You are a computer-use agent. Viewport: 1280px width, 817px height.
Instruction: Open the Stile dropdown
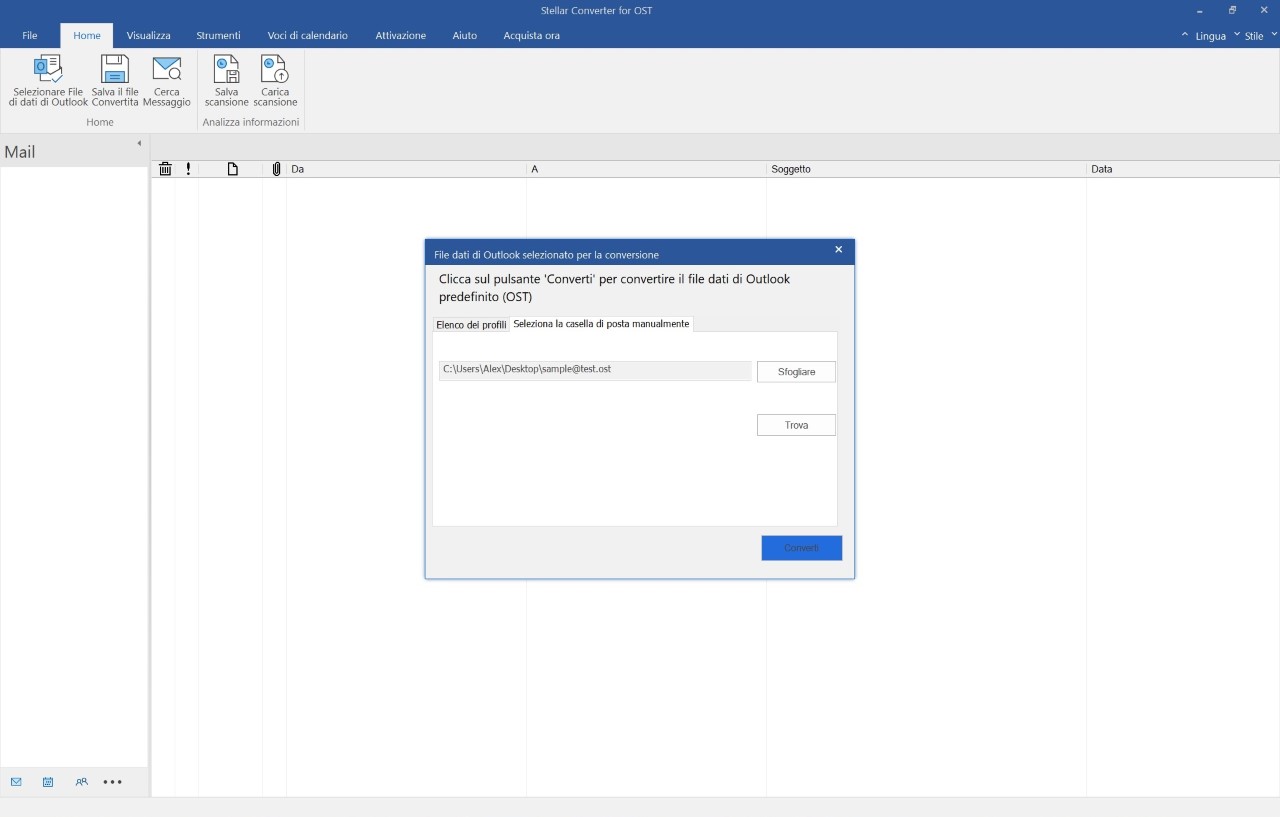pyautogui.click(x=1256, y=35)
